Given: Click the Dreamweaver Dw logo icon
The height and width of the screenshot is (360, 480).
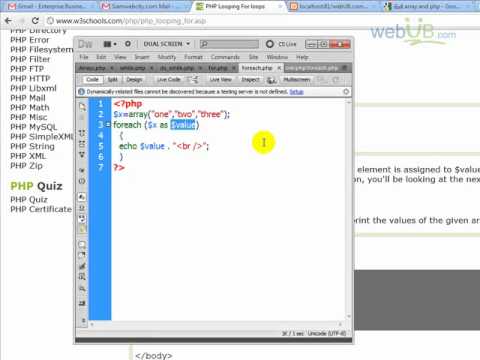Looking at the screenshot, I should point(85,44).
